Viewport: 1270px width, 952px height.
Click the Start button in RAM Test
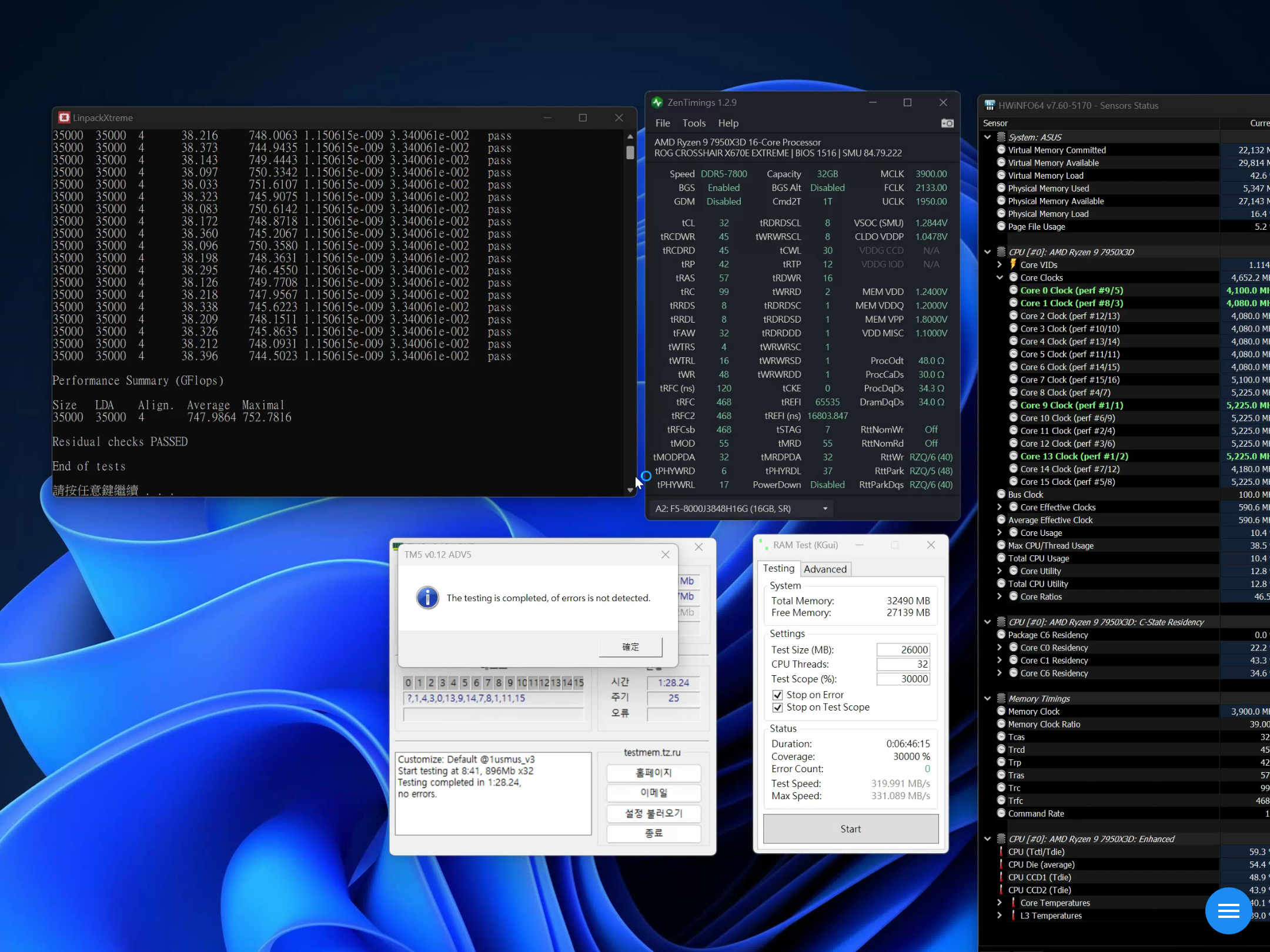850,829
